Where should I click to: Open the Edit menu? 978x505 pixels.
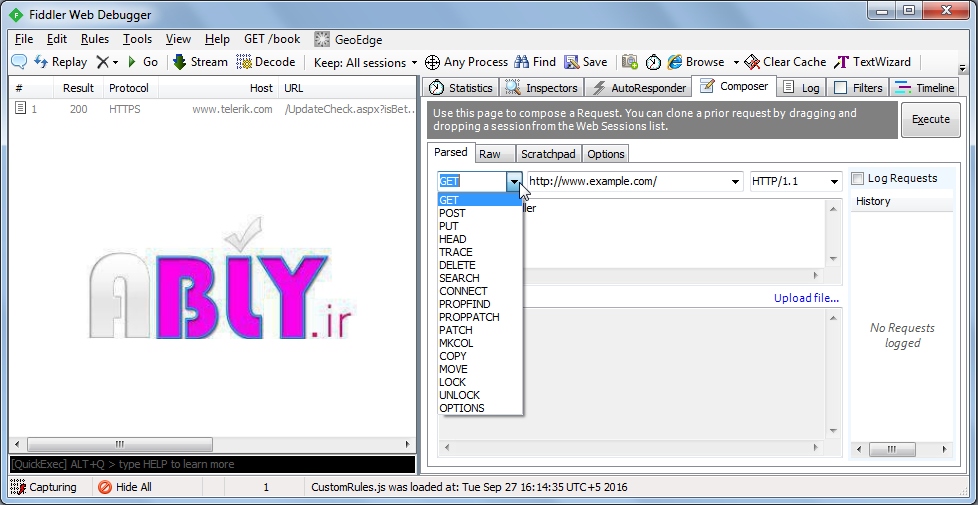click(57, 39)
